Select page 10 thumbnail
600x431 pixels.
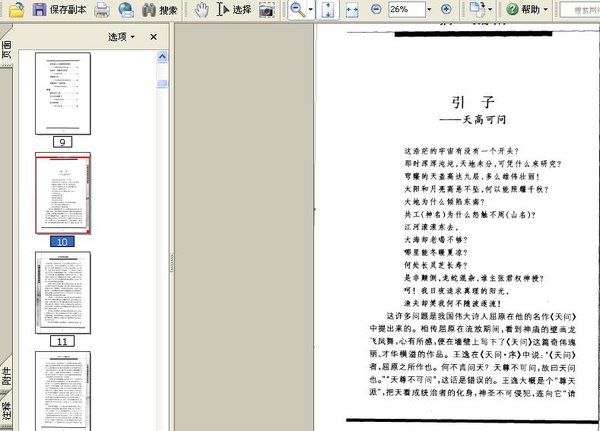tap(63, 193)
